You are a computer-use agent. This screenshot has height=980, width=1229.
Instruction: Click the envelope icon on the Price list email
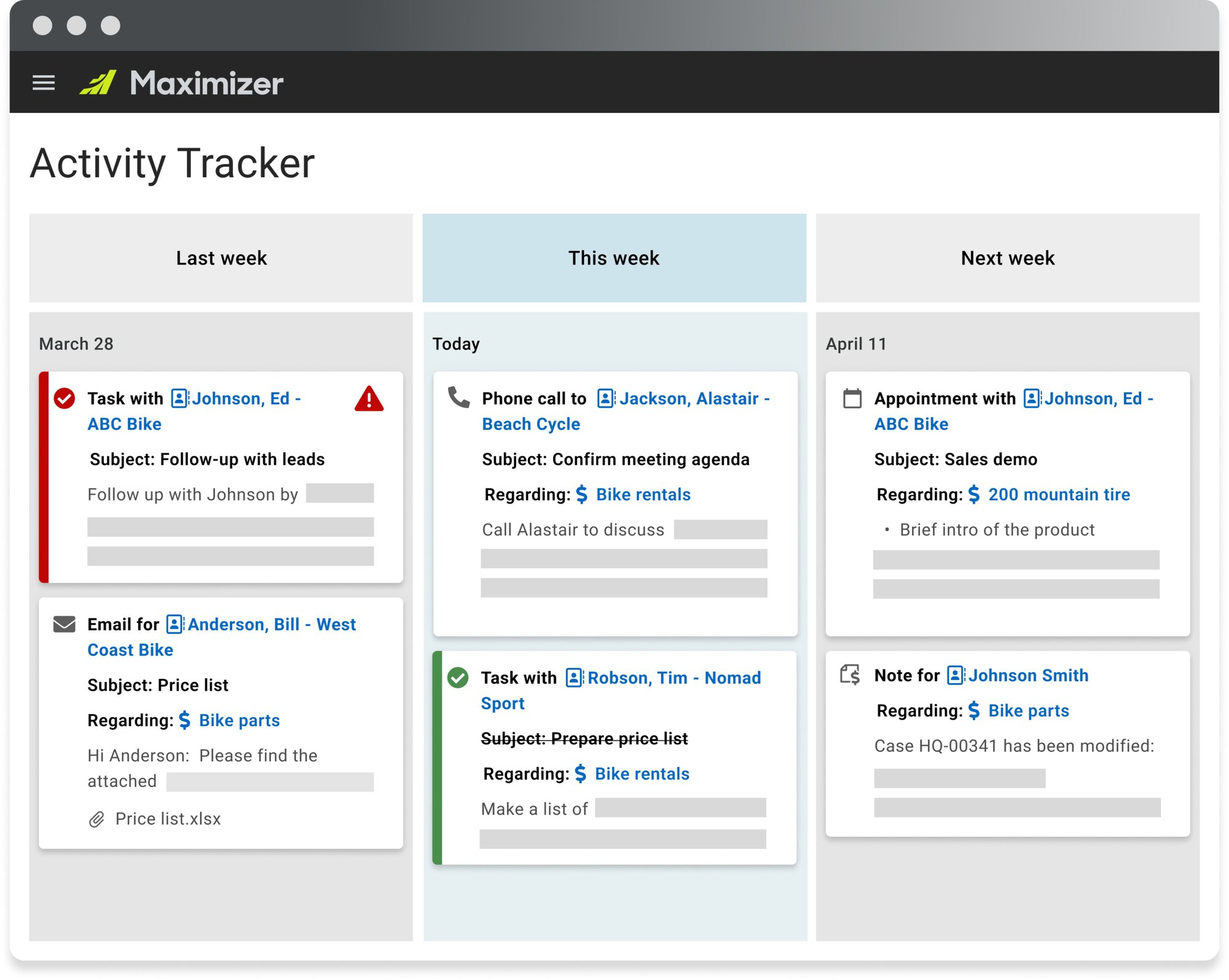tap(63, 624)
